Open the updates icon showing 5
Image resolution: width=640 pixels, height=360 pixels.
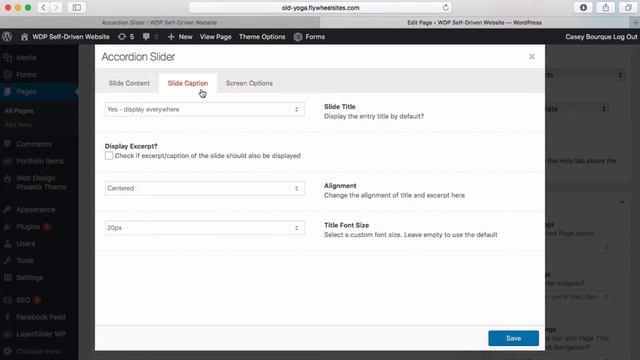pos(122,37)
